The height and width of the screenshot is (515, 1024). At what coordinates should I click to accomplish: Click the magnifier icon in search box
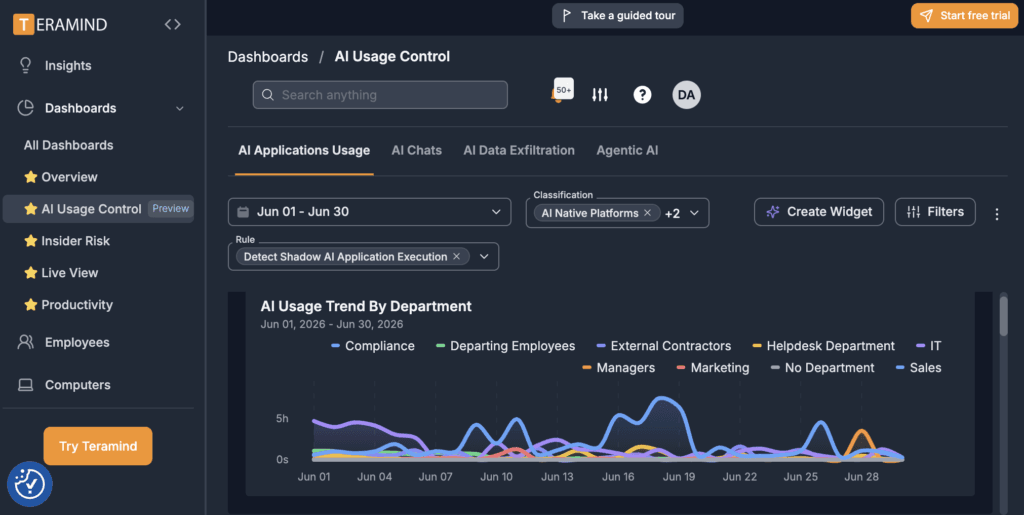click(268, 95)
